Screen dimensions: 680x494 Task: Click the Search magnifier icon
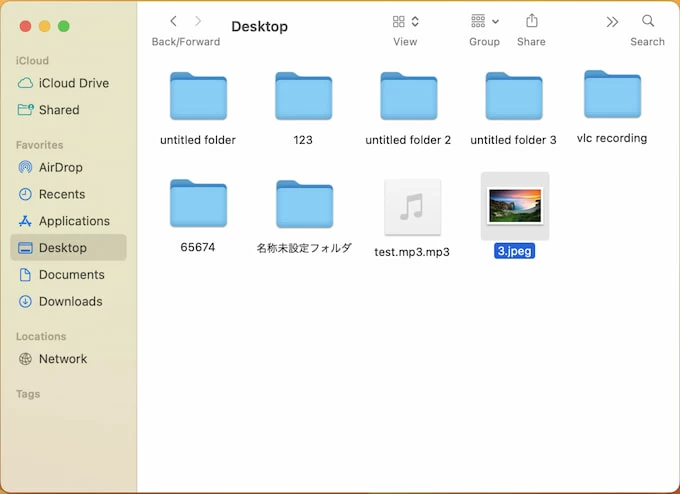click(648, 21)
